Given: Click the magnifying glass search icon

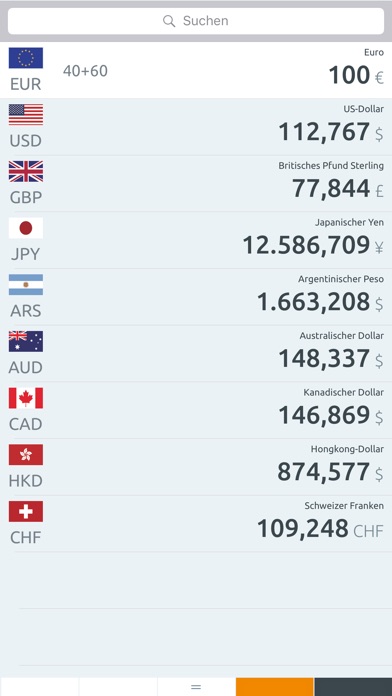Looking at the screenshot, I should (x=169, y=21).
